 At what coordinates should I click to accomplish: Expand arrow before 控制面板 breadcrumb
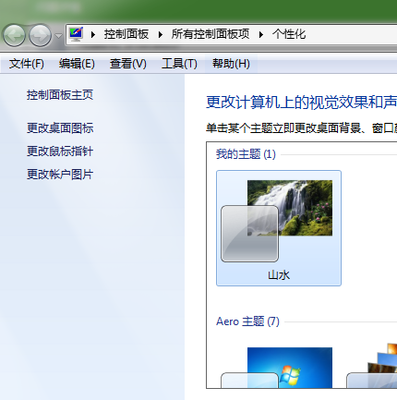tap(93, 34)
